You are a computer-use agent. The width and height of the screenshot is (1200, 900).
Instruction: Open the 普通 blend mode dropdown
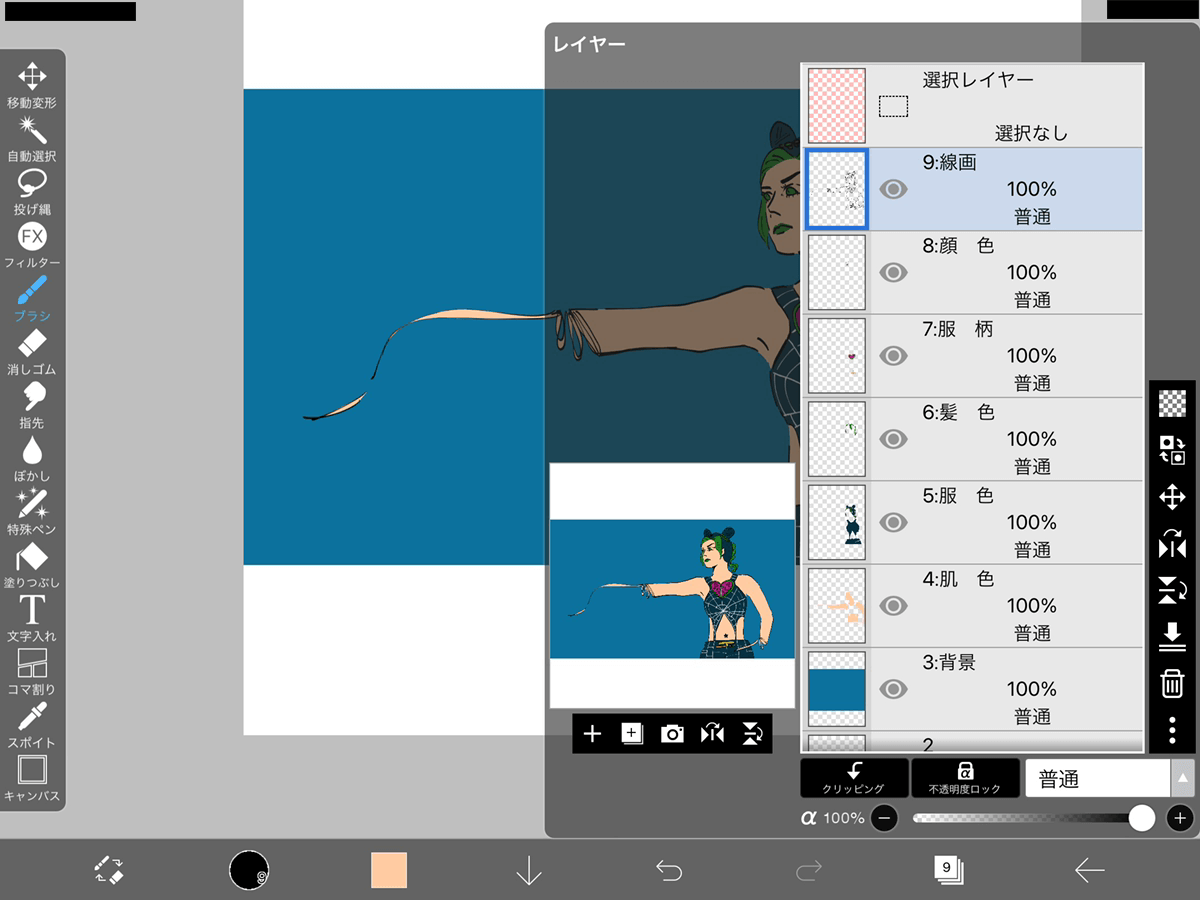click(1110, 778)
